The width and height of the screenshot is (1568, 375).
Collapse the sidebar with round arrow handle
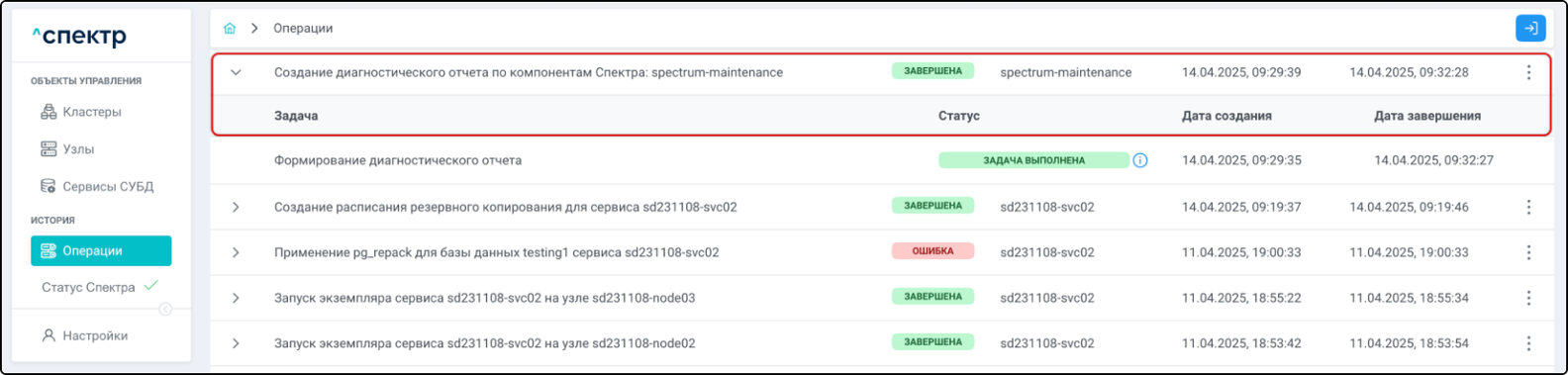click(x=165, y=310)
